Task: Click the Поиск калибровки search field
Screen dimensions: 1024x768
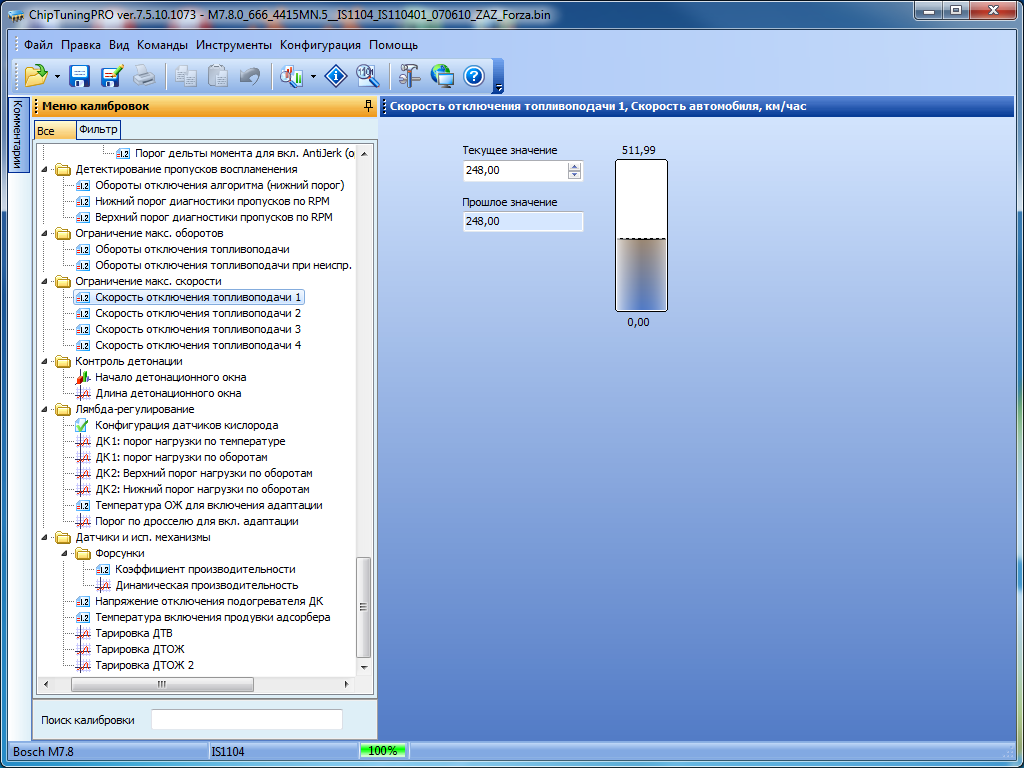Action: pyautogui.click(x=246, y=720)
